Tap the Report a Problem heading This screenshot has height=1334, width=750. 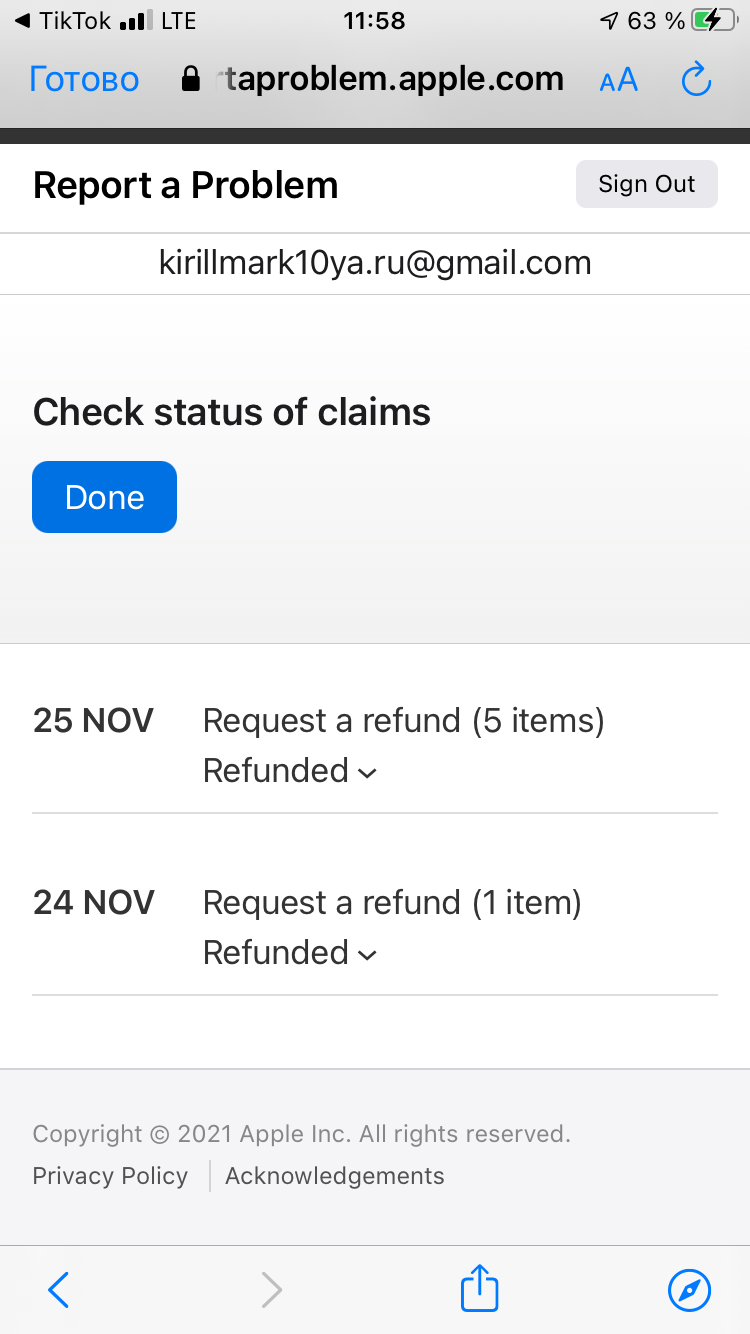[x=186, y=185]
